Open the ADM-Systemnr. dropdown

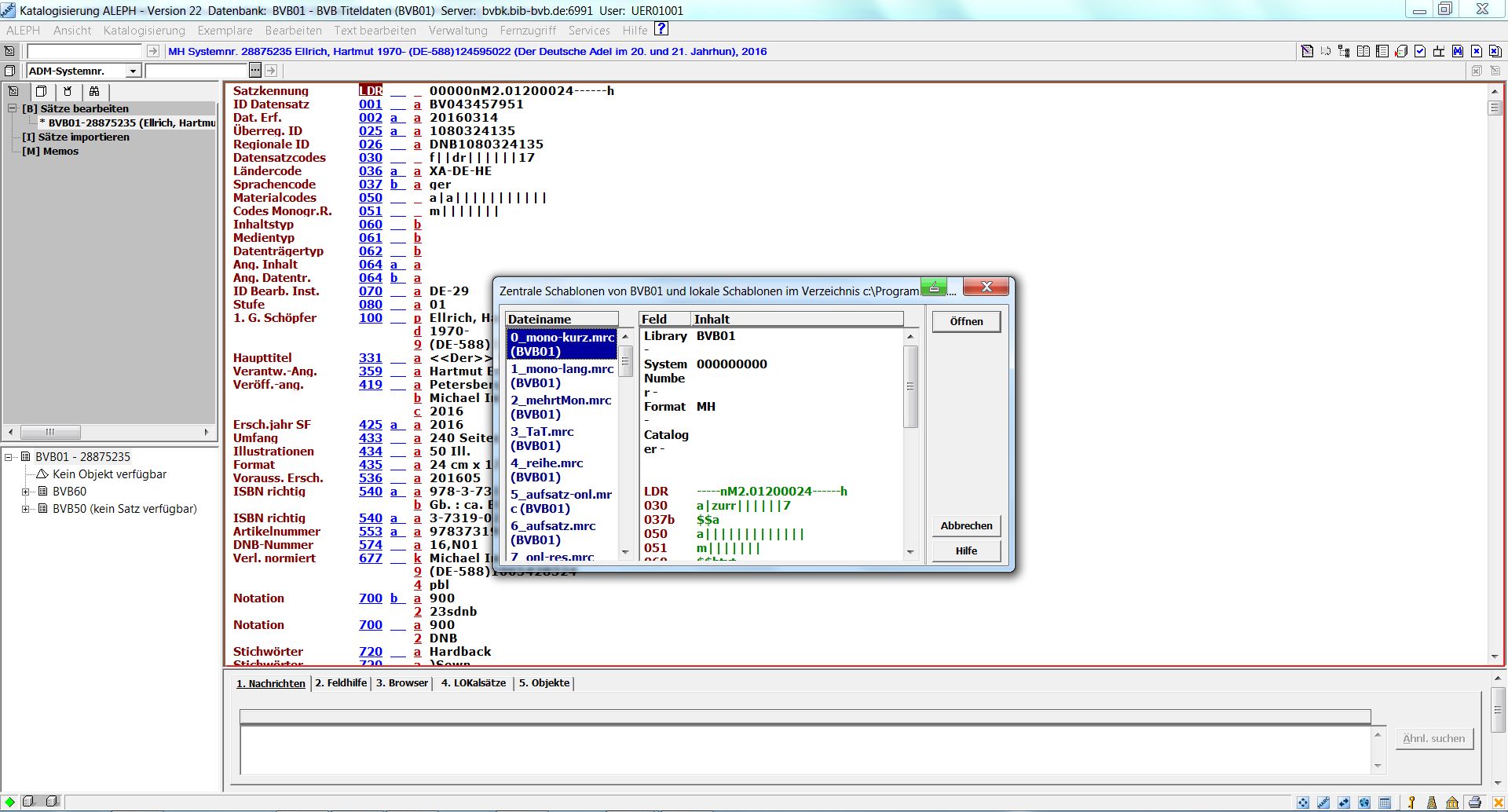pos(133,71)
